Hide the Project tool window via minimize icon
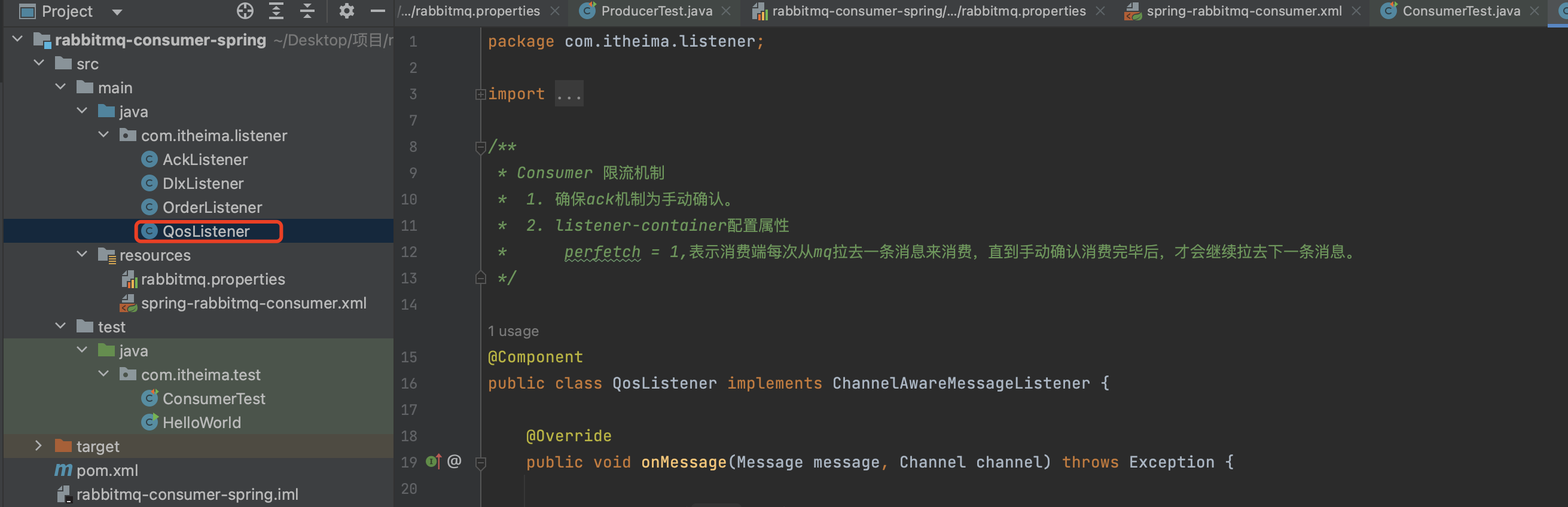 377,11
